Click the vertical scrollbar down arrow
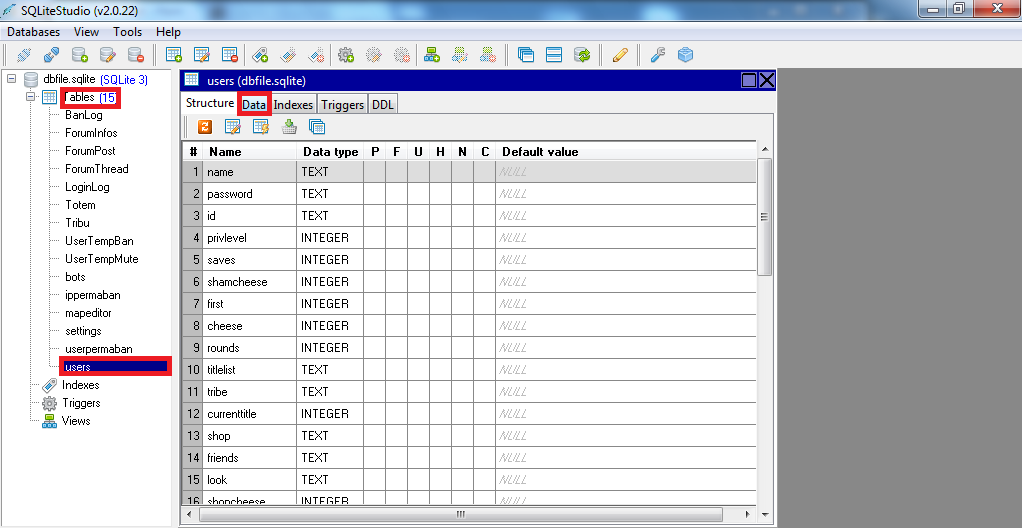Screen dimensions: 1022x528 765,514
